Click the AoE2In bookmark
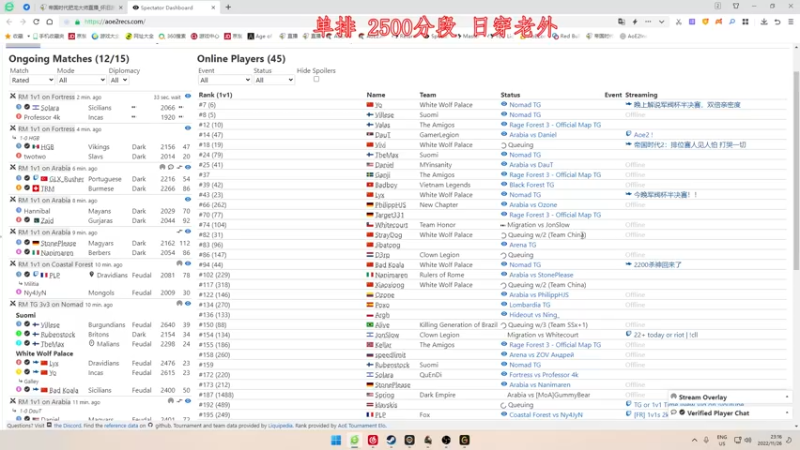 pos(633,36)
